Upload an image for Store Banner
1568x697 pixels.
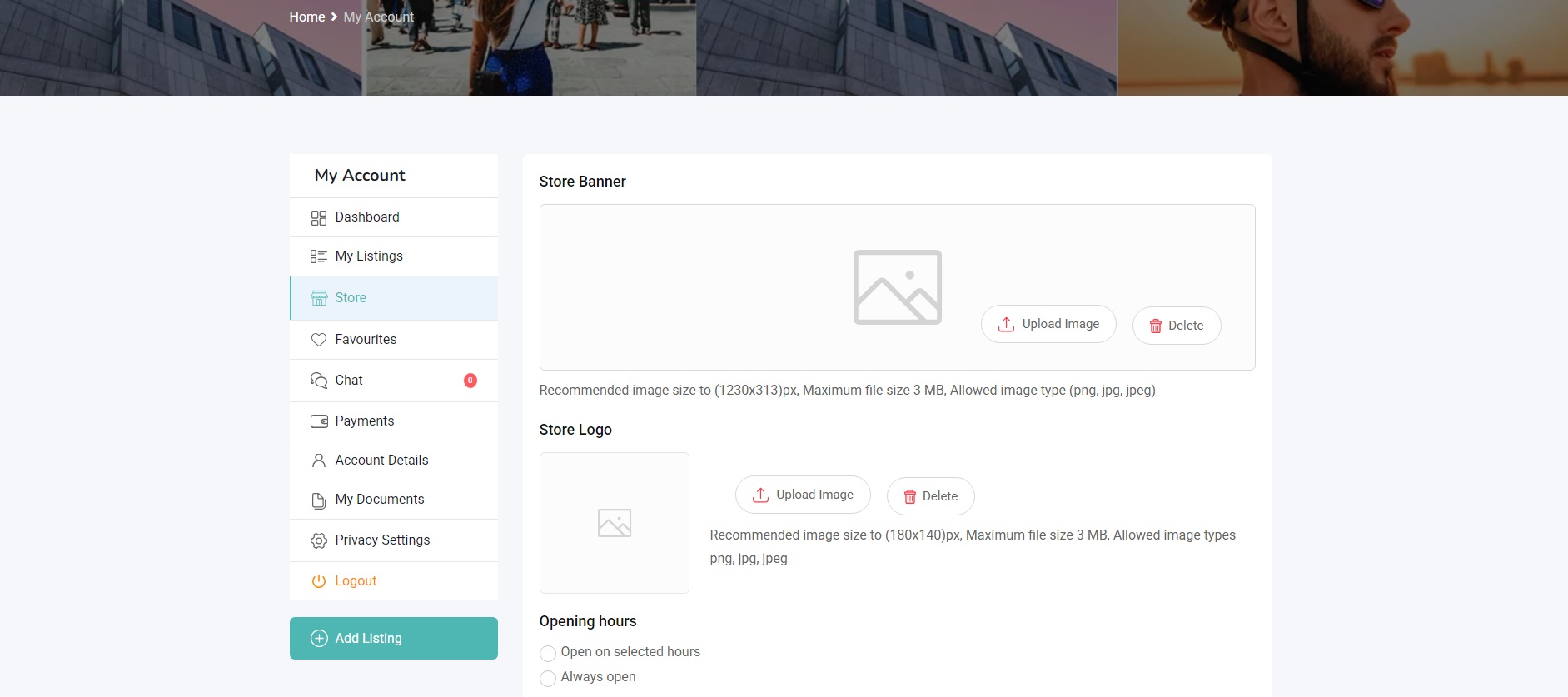[1048, 324]
